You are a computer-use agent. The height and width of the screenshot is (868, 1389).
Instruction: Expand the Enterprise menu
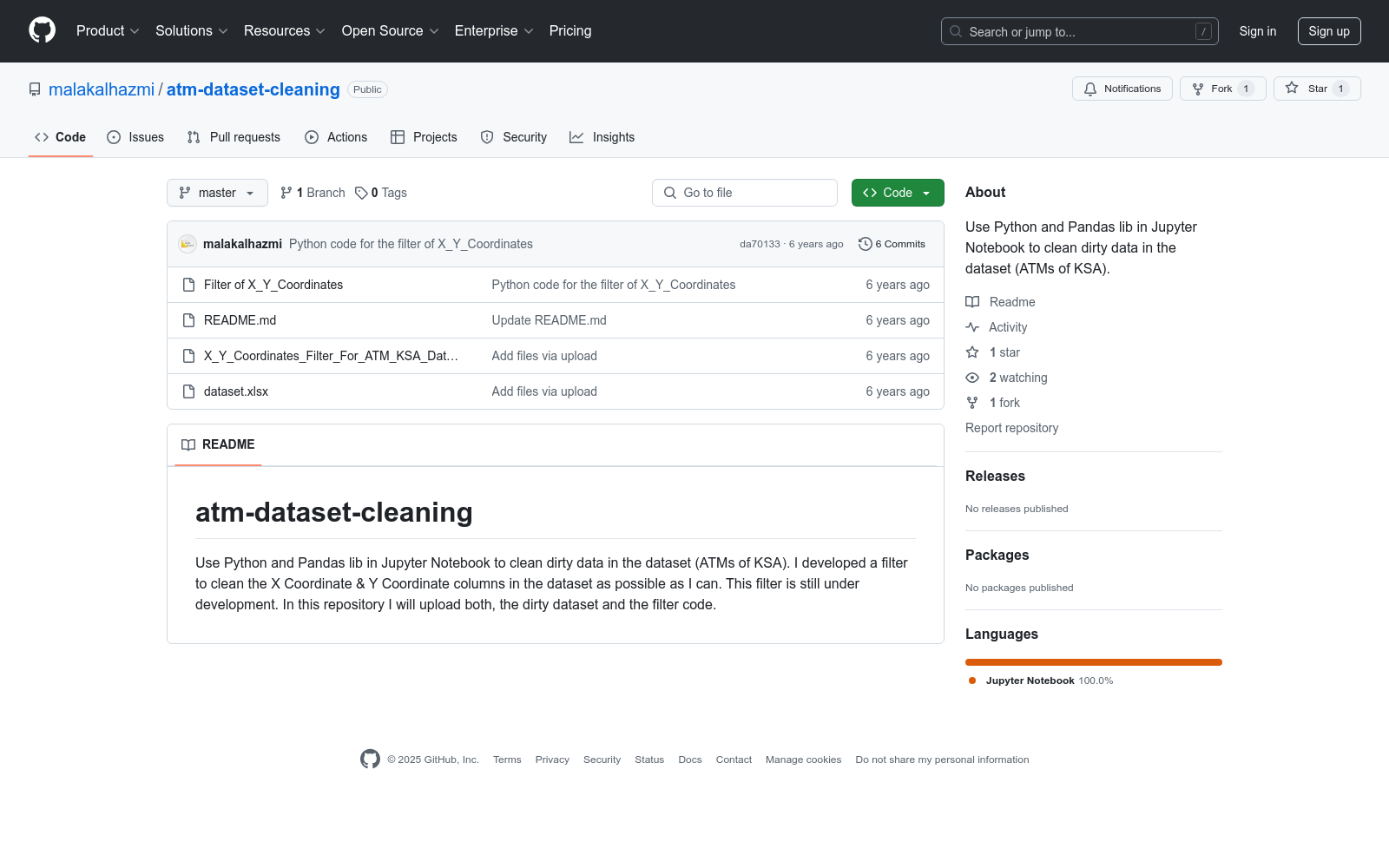point(494,30)
